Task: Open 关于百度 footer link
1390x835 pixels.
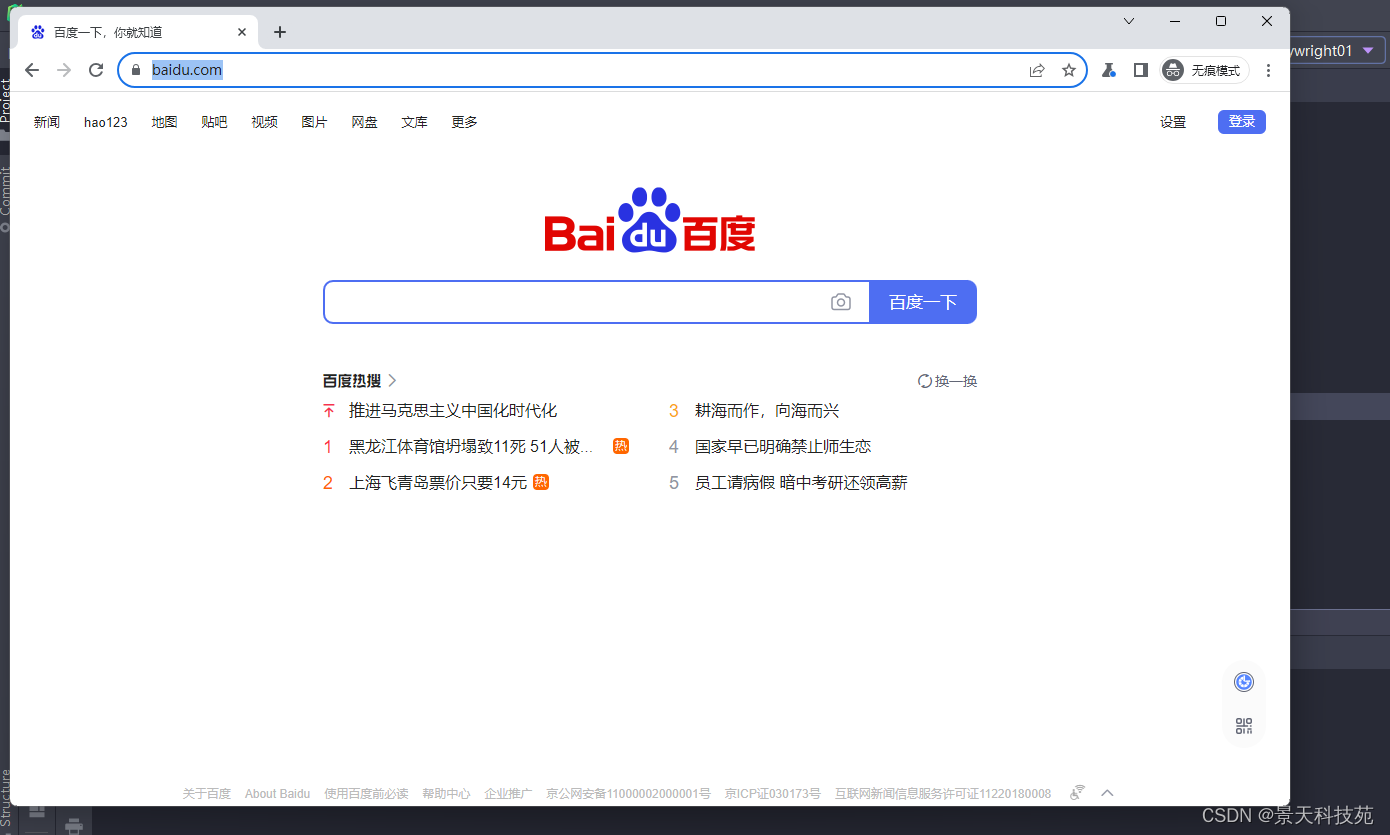Action: (207, 794)
